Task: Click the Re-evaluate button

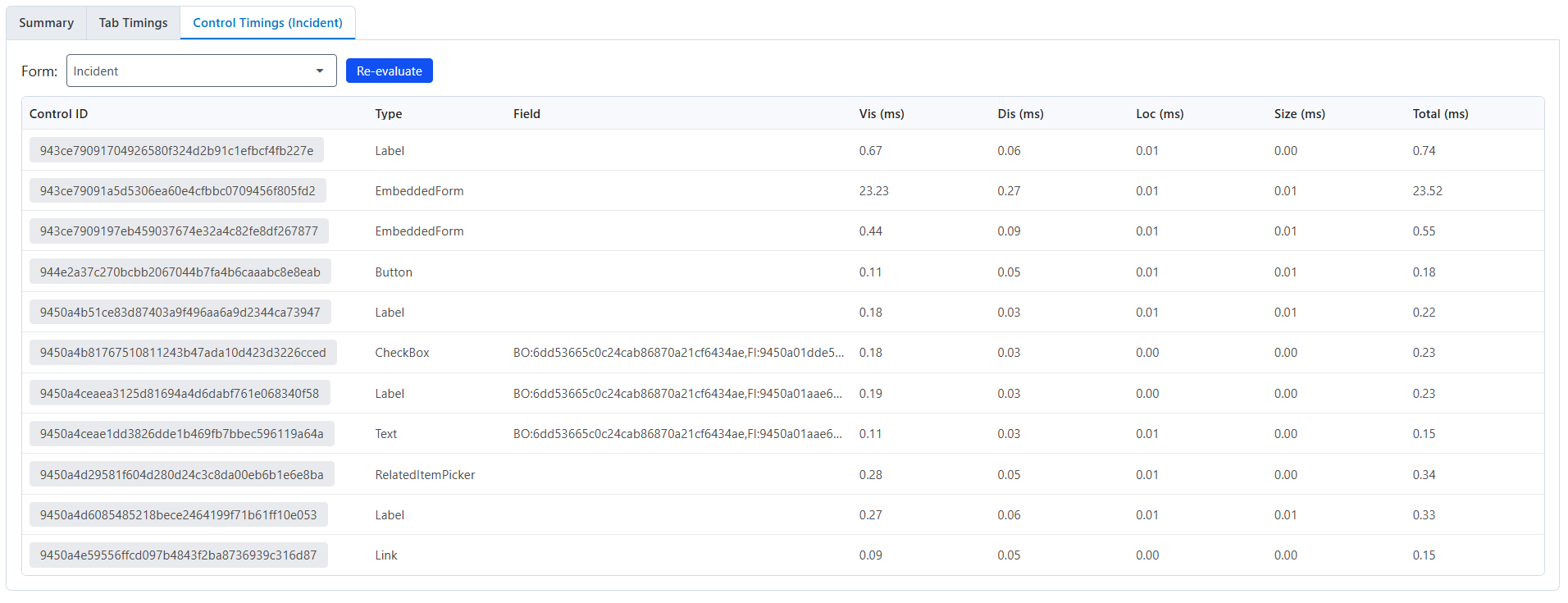Action: pos(390,71)
